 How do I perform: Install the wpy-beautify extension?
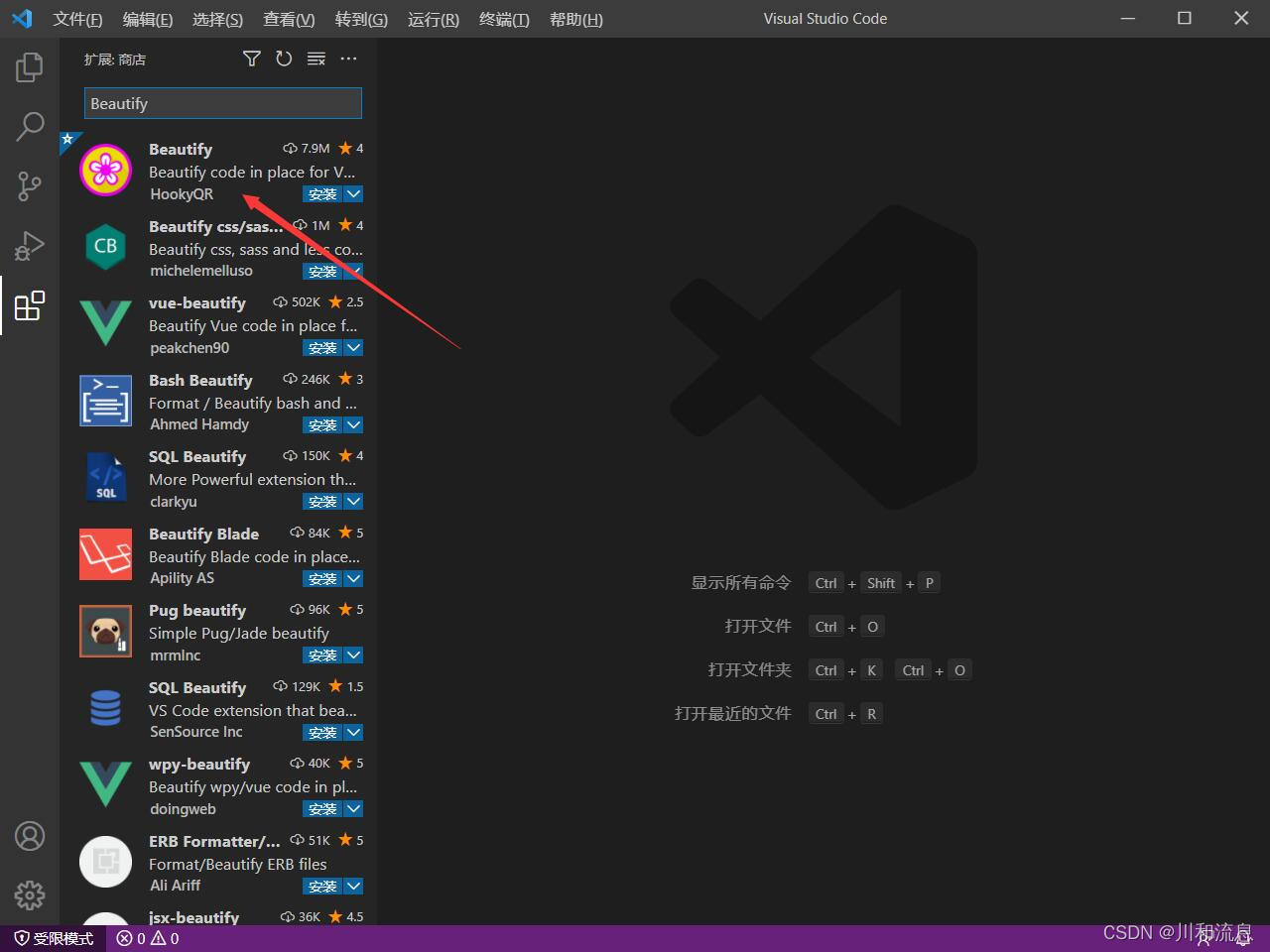322,809
